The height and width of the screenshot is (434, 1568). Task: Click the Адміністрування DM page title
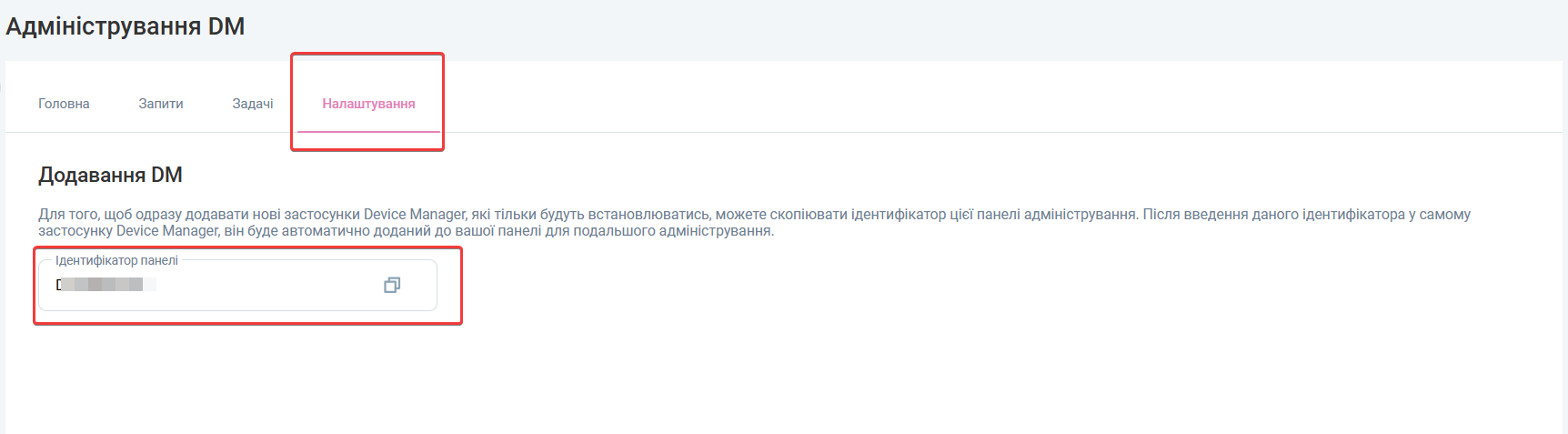point(126,26)
